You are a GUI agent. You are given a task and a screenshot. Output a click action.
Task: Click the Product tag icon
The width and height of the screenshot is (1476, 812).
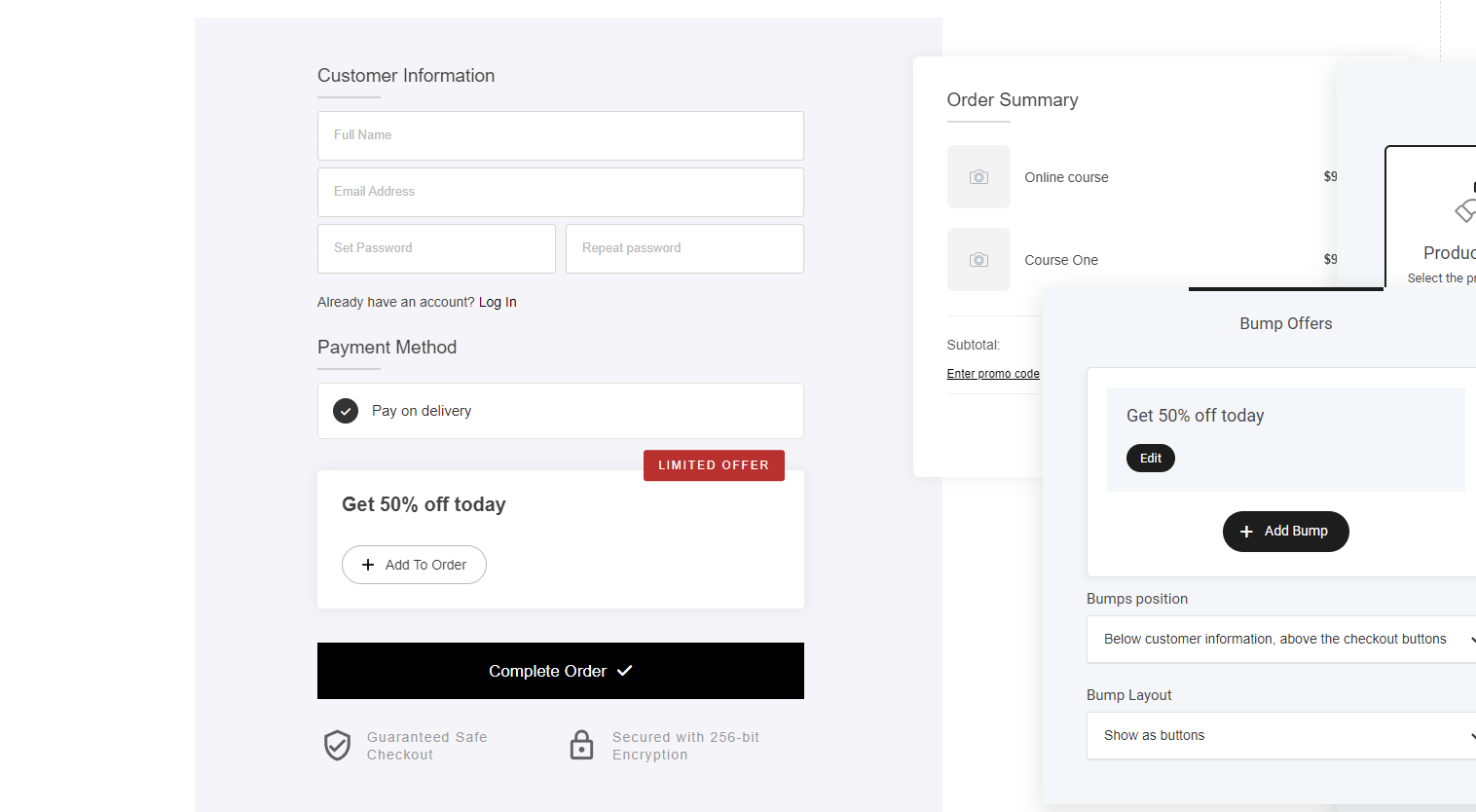(x=1465, y=209)
